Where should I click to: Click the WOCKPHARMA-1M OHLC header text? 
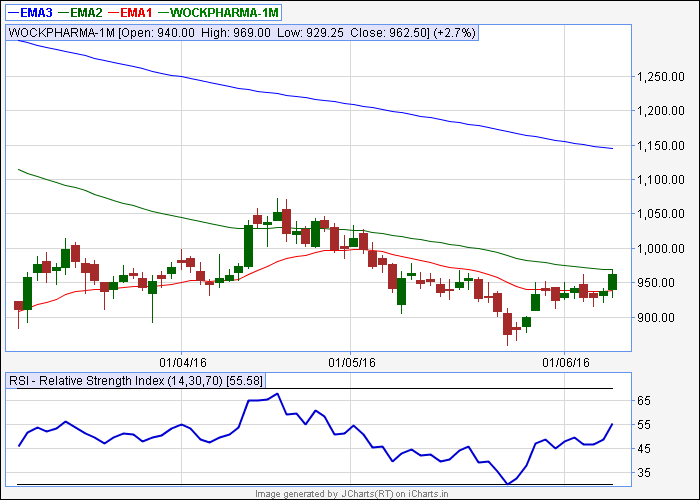tap(242, 33)
